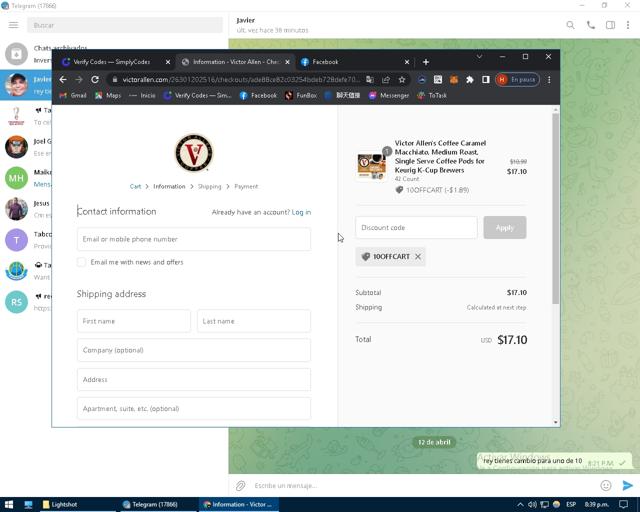Select the Information - Victor Allen tab
This screenshot has width=640, height=512.
(235, 62)
